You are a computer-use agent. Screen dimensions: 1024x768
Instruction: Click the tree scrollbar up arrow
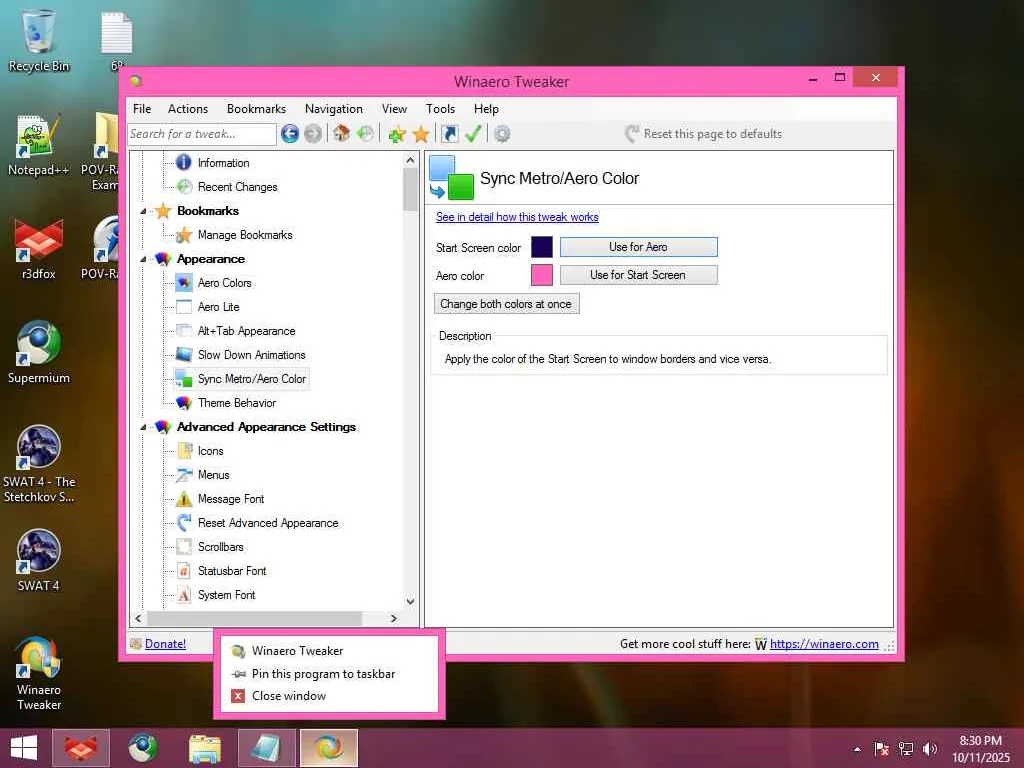click(x=410, y=160)
